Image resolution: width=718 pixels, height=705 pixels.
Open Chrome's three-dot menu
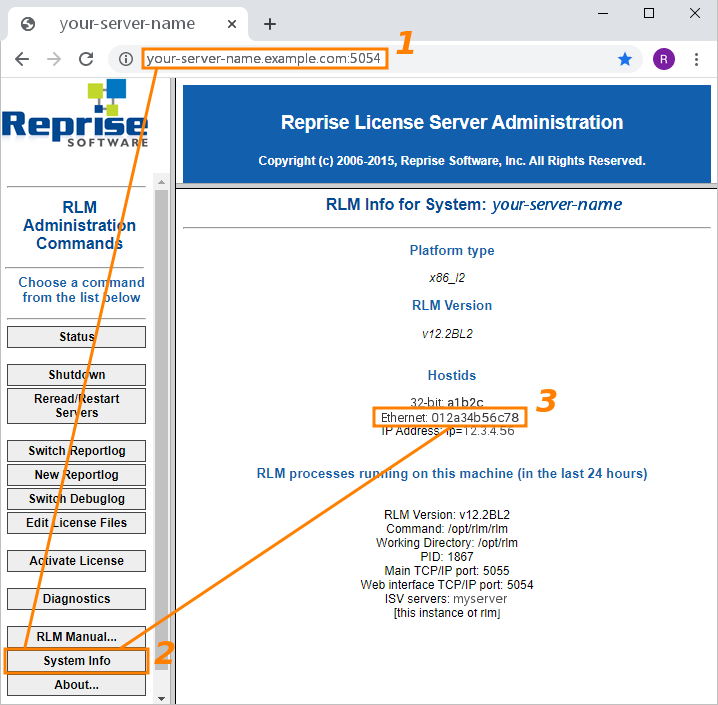697,59
